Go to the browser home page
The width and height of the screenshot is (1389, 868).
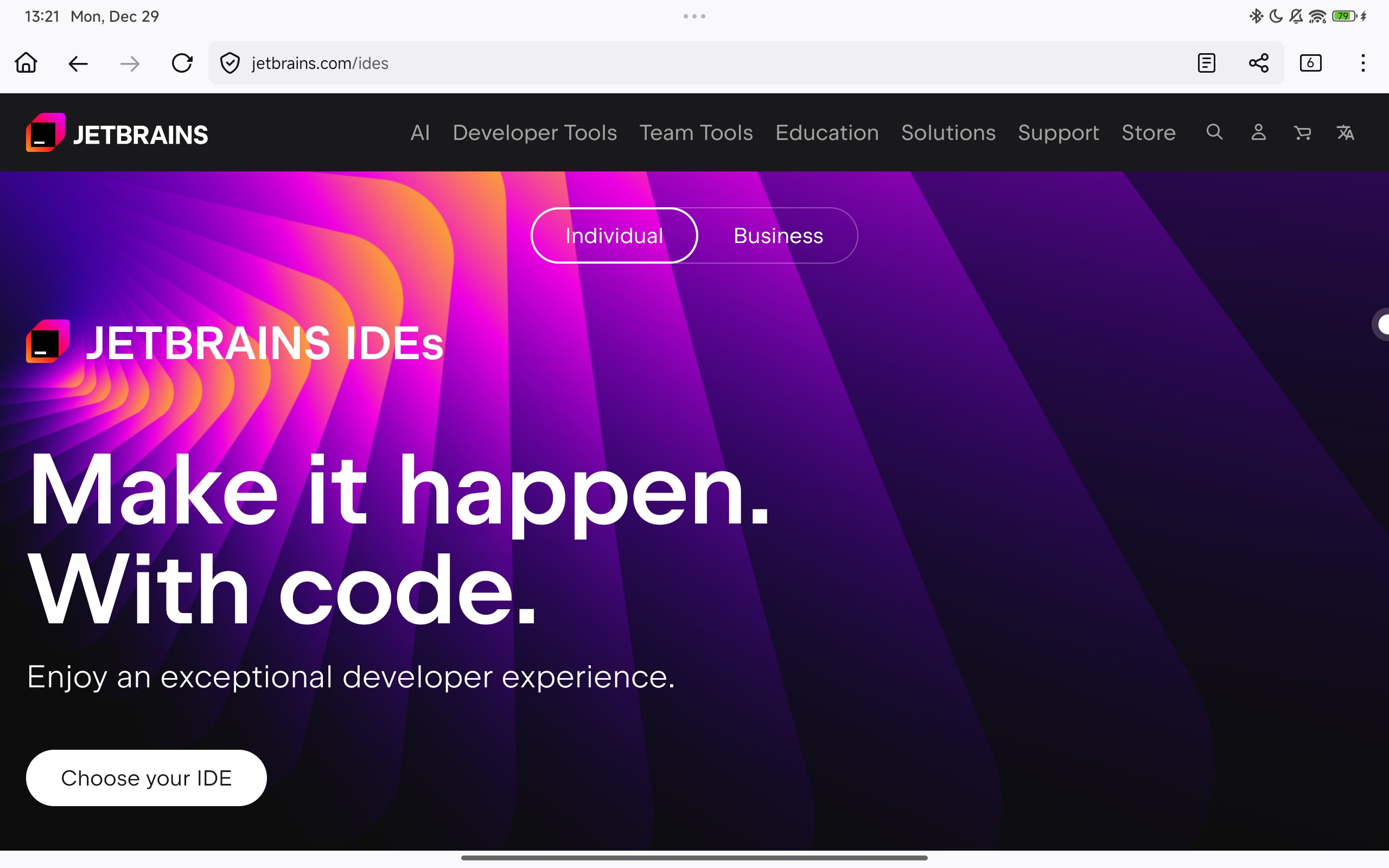tap(26, 62)
